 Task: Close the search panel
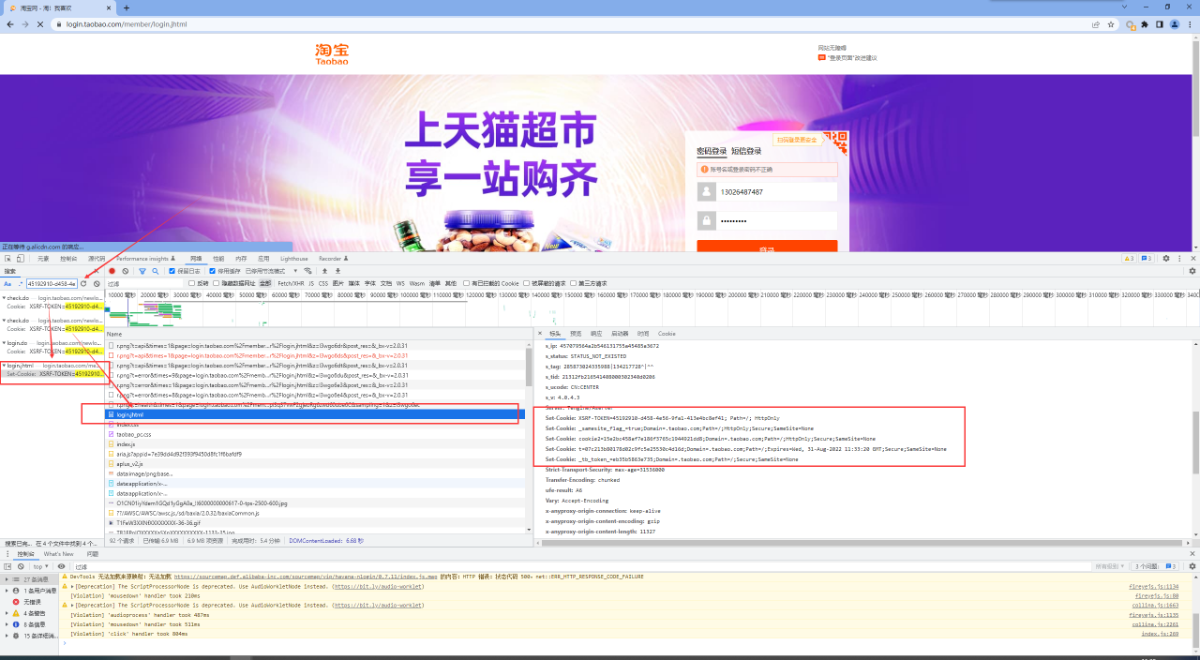[x=96, y=271]
